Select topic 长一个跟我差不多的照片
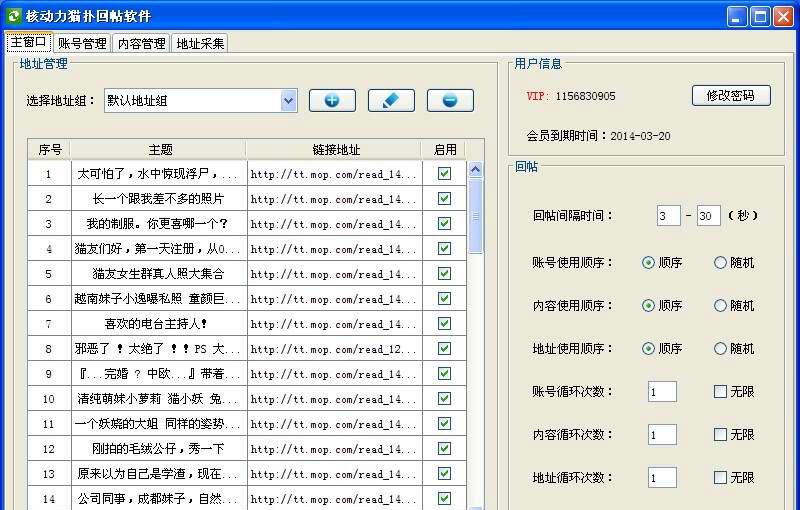 (x=159, y=199)
